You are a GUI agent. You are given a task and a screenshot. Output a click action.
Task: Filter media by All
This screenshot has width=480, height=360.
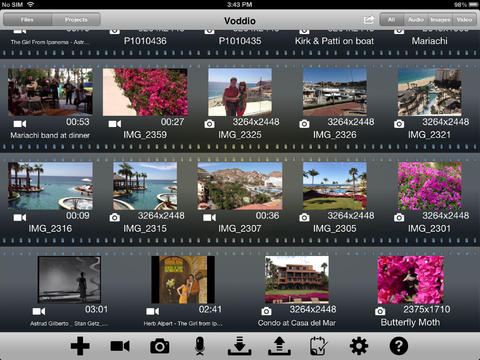[x=392, y=20]
